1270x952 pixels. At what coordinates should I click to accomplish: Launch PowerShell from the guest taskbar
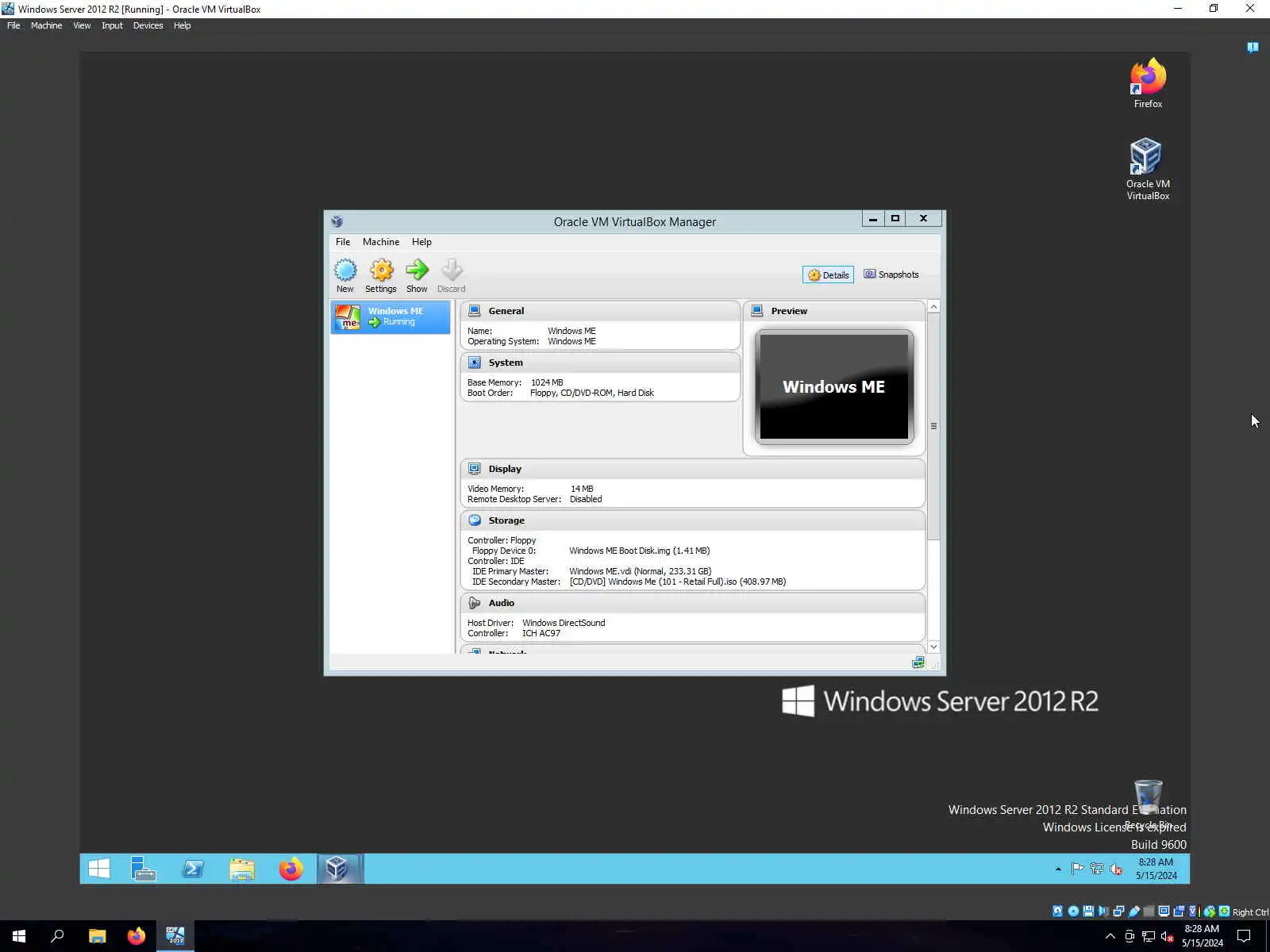(193, 869)
